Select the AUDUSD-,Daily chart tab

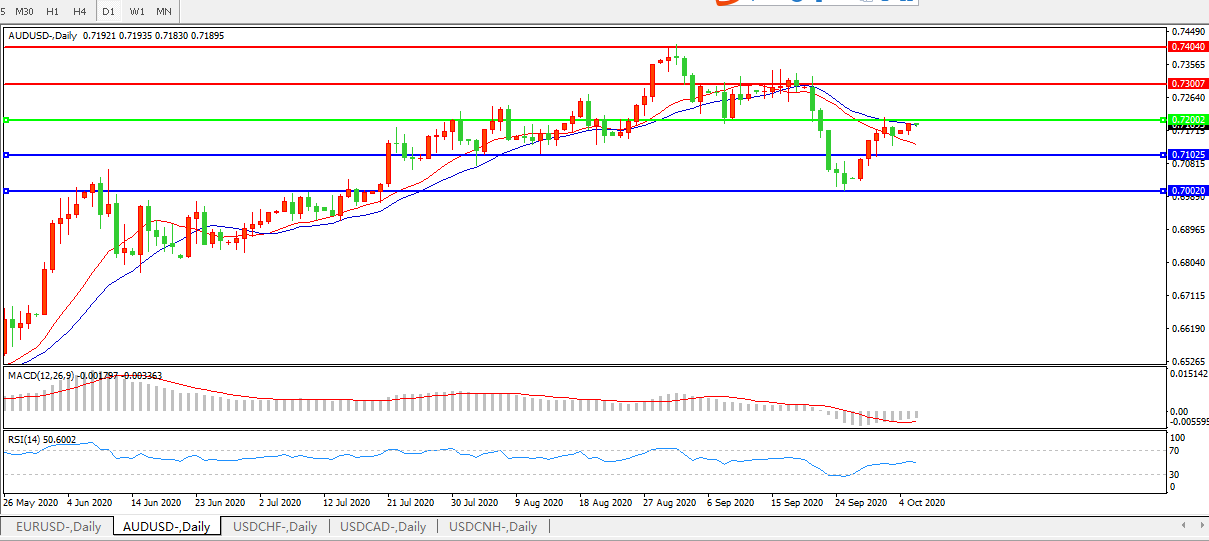pyautogui.click(x=167, y=526)
